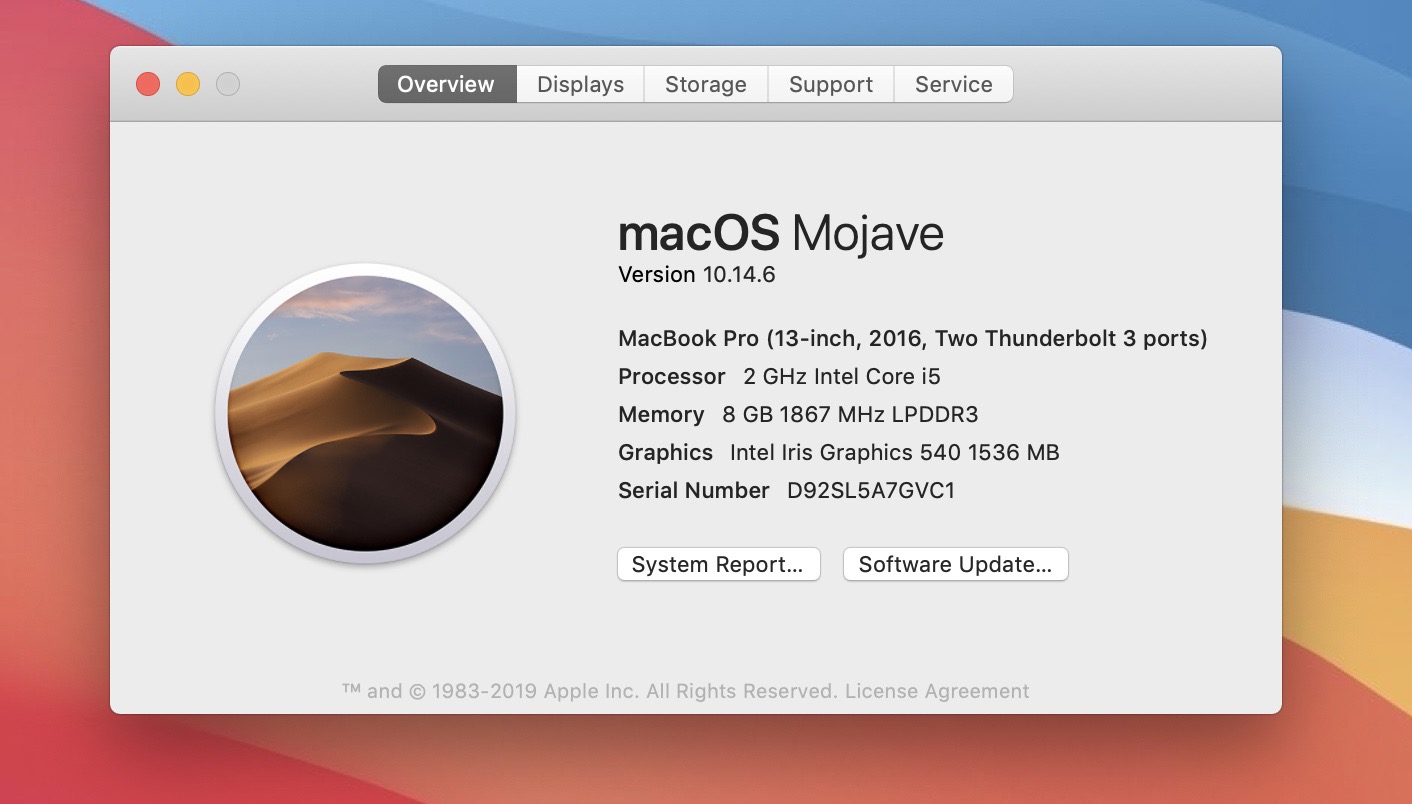Launch Software Update
The image size is (1412, 804).
click(x=955, y=564)
